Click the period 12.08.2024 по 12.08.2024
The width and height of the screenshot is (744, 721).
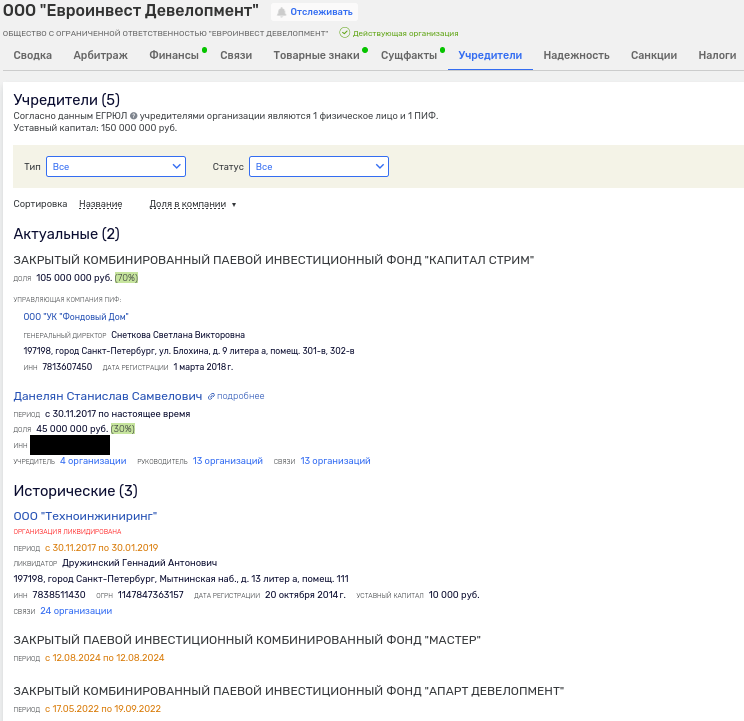coord(104,658)
